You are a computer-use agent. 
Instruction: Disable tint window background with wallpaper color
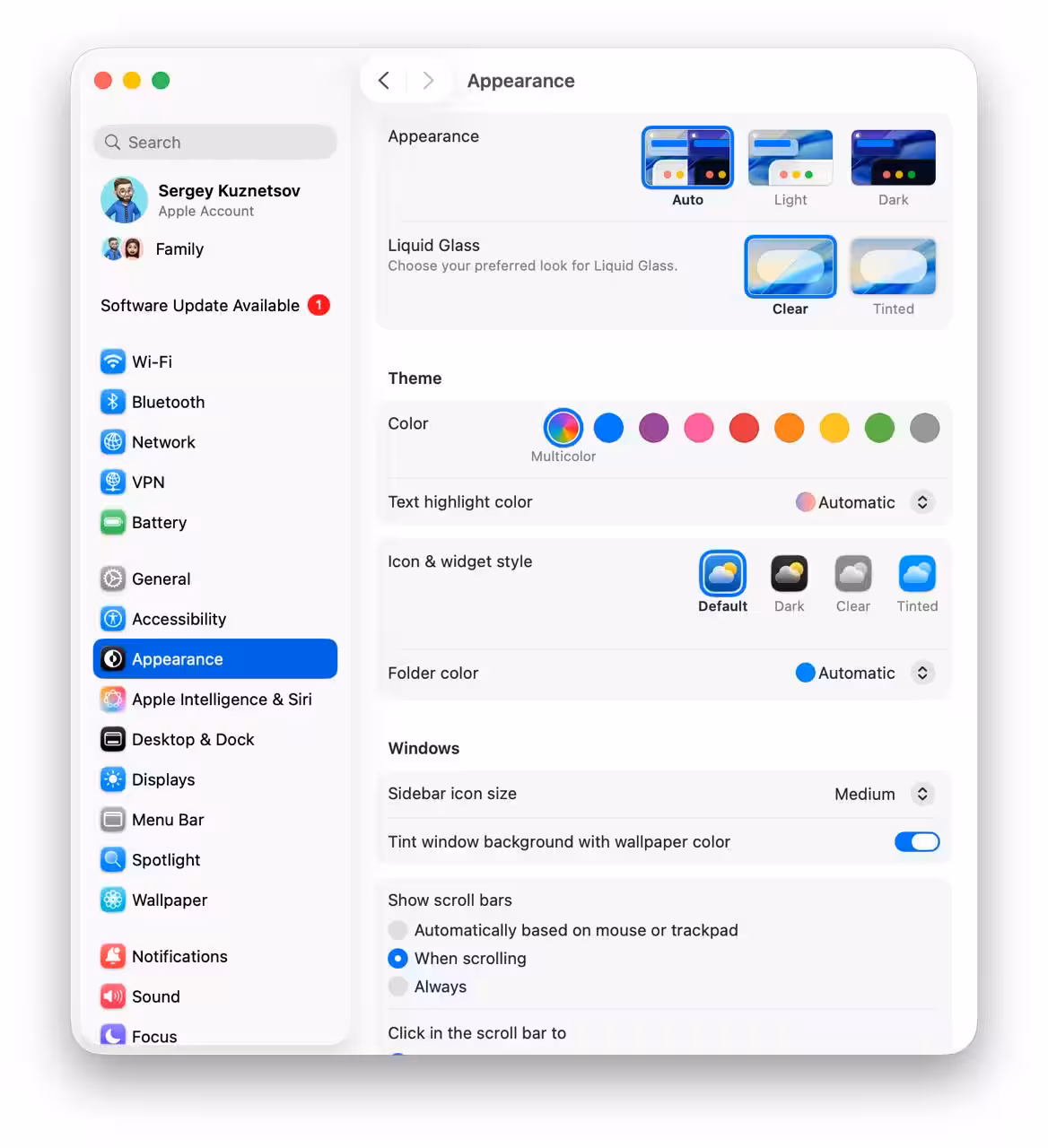click(x=916, y=841)
